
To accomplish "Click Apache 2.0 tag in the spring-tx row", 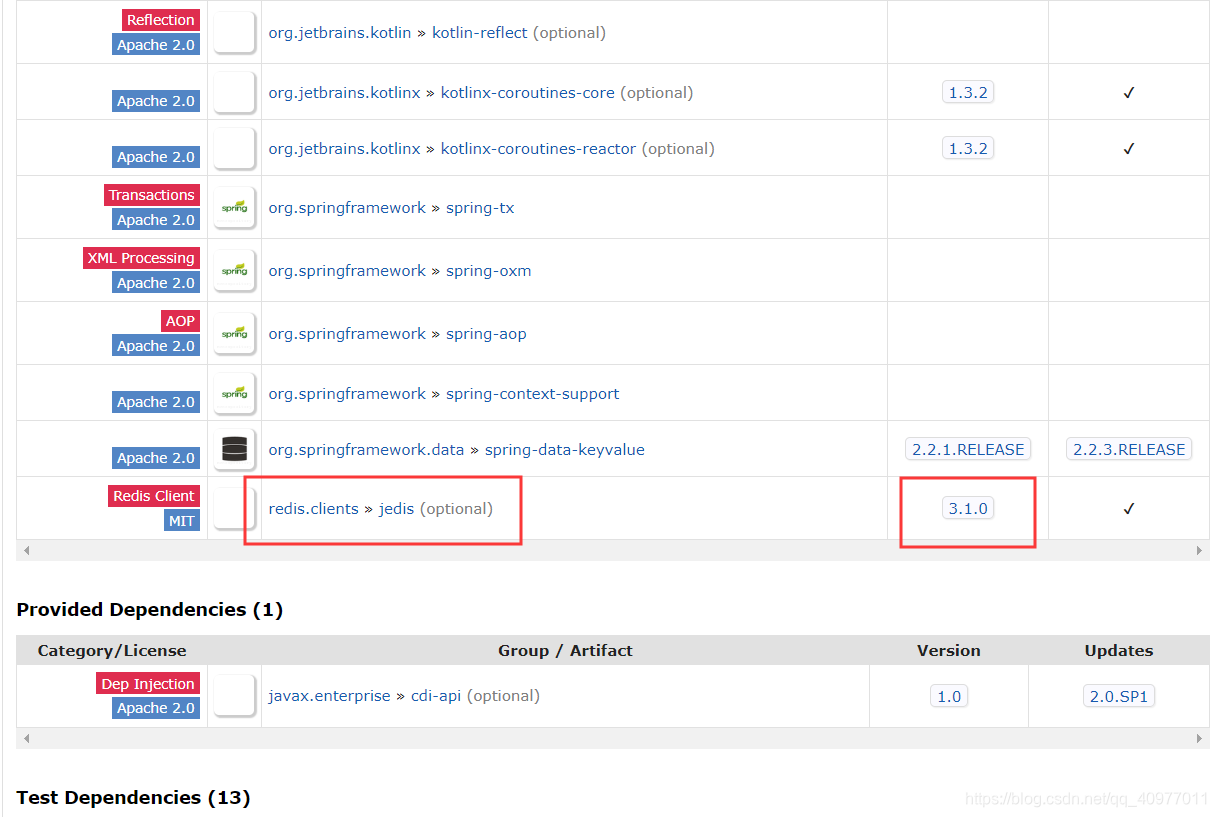I will pyautogui.click(x=156, y=220).
